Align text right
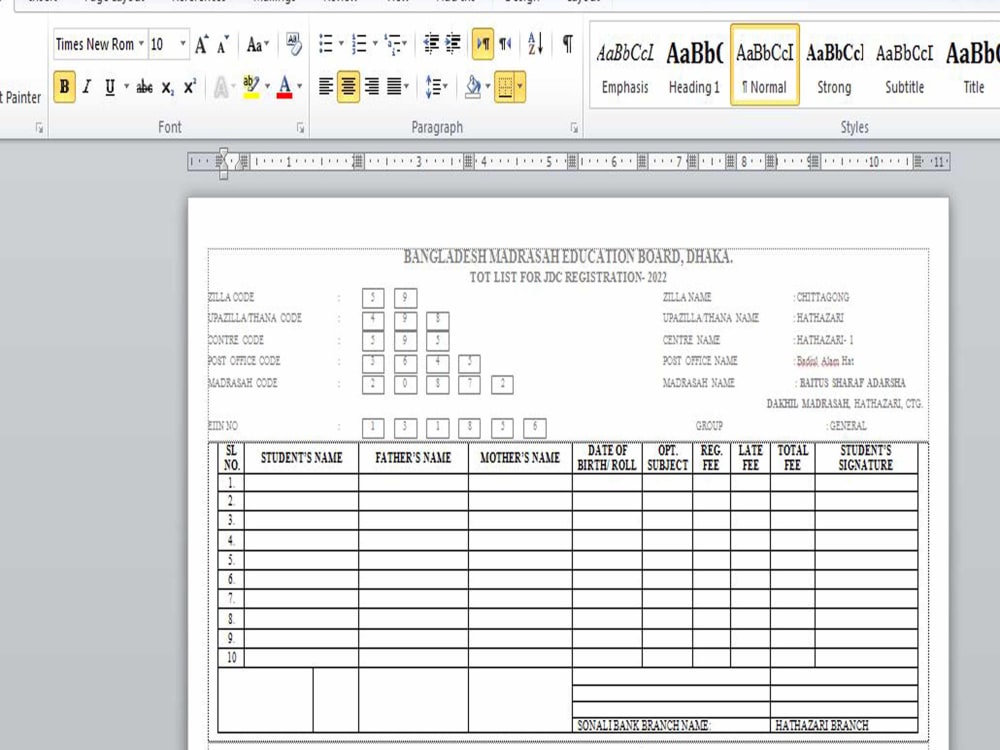 [x=372, y=87]
